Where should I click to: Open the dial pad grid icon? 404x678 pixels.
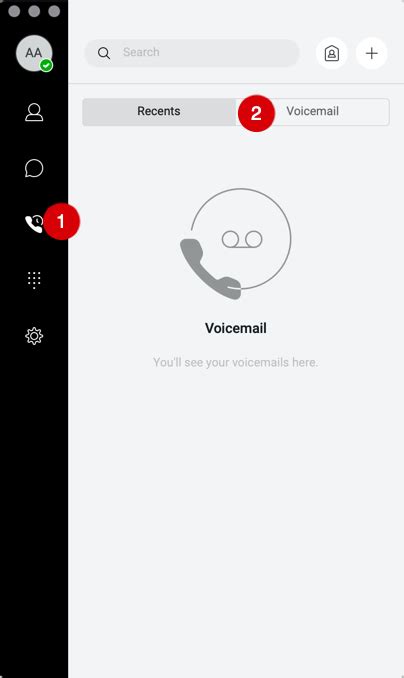[34, 280]
